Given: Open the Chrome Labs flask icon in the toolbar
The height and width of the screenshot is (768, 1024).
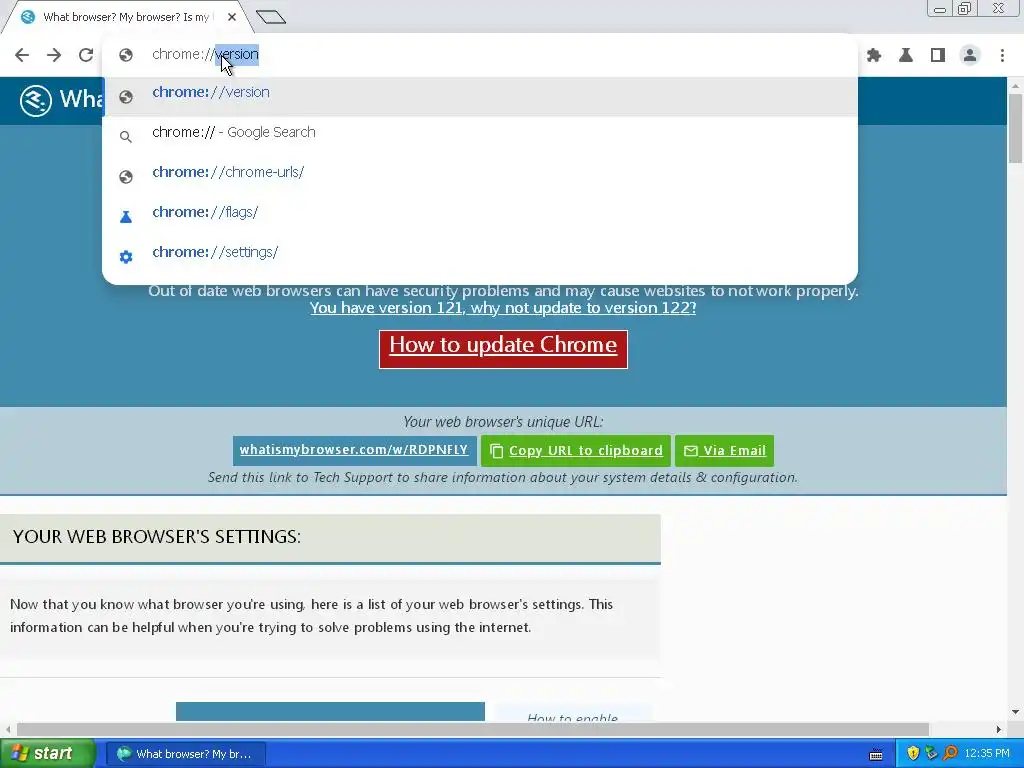Looking at the screenshot, I should 906,56.
